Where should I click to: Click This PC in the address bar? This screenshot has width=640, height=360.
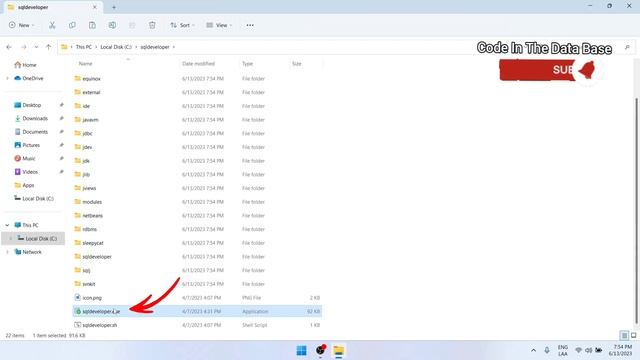[x=84, y=47]
